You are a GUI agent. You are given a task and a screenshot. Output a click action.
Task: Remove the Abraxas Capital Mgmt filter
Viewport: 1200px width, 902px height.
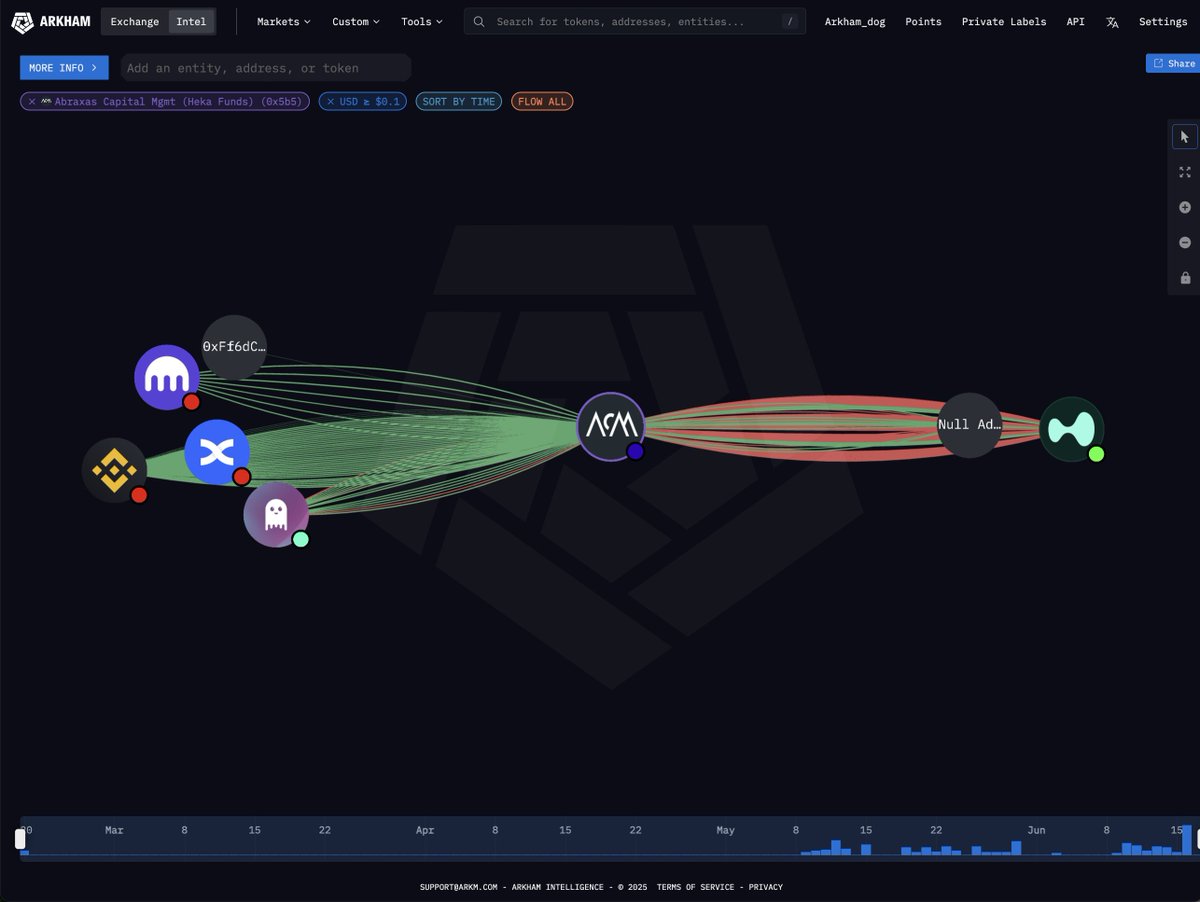[x=32, y=101]
